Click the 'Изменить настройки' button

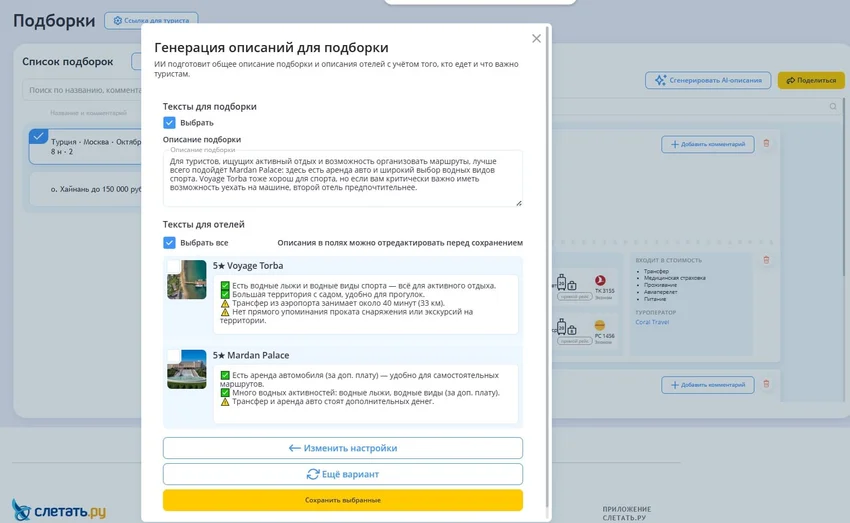coord(343,448)
